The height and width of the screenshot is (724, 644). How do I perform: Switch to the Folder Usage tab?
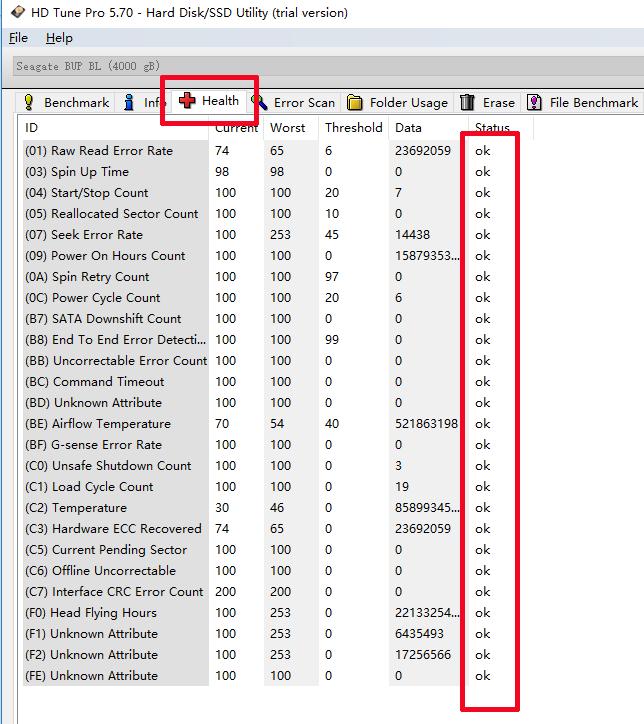pyautogui.click(x=398, y=102)
